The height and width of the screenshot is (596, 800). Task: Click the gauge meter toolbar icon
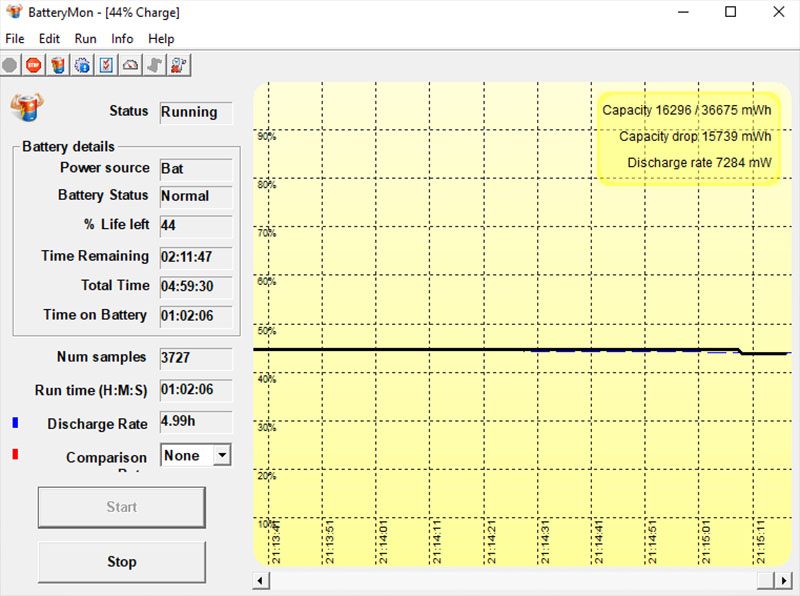click(131, 65)
